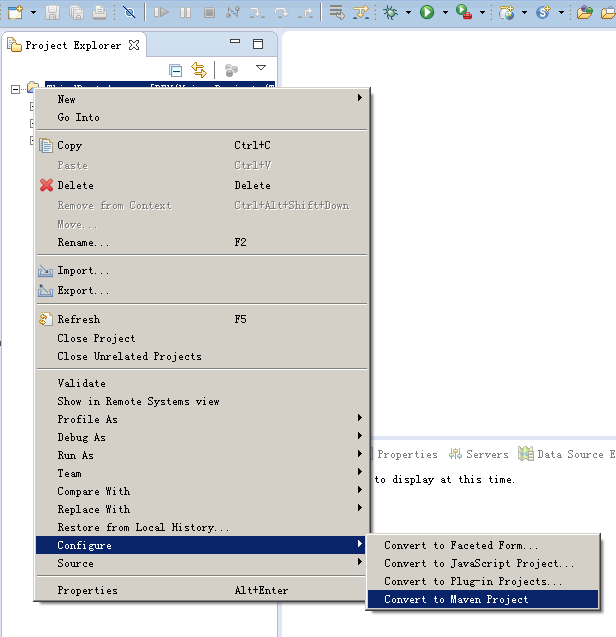Toggle Skip All Breakpoints icon

[129, 13]
